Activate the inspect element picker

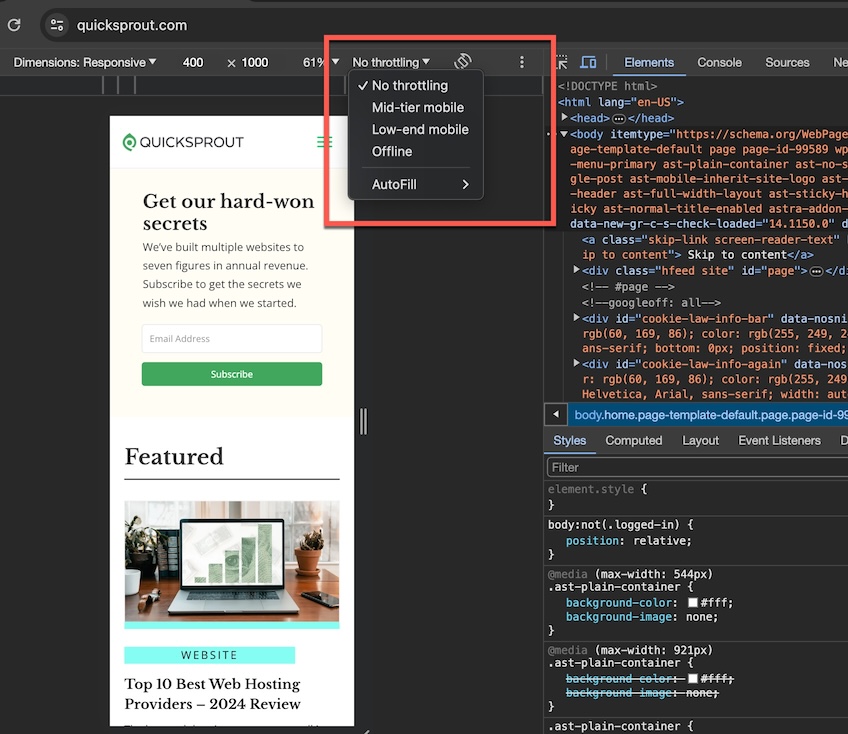pos(562,62)
